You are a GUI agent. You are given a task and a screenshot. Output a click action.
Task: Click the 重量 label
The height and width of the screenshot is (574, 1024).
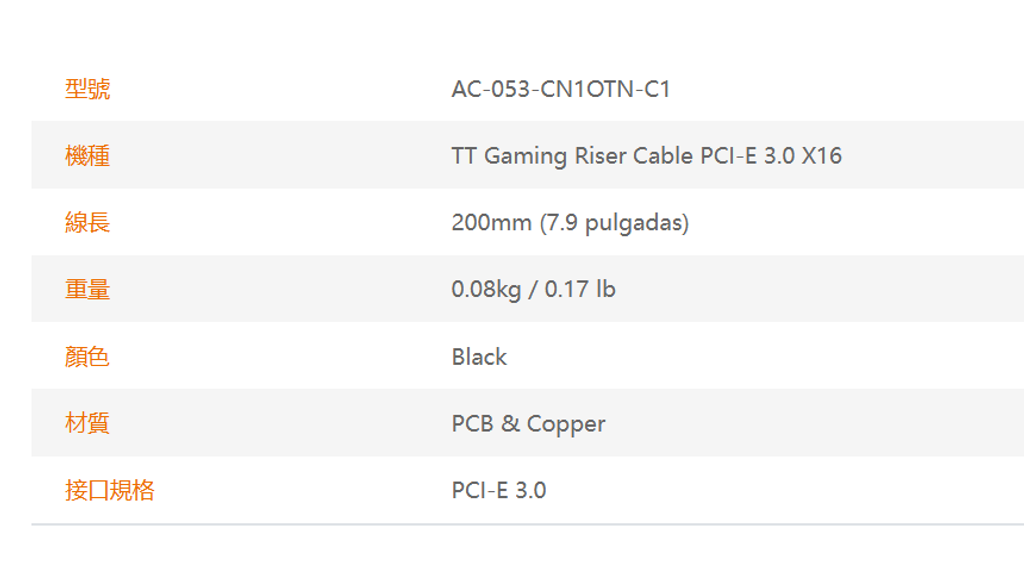88,289
